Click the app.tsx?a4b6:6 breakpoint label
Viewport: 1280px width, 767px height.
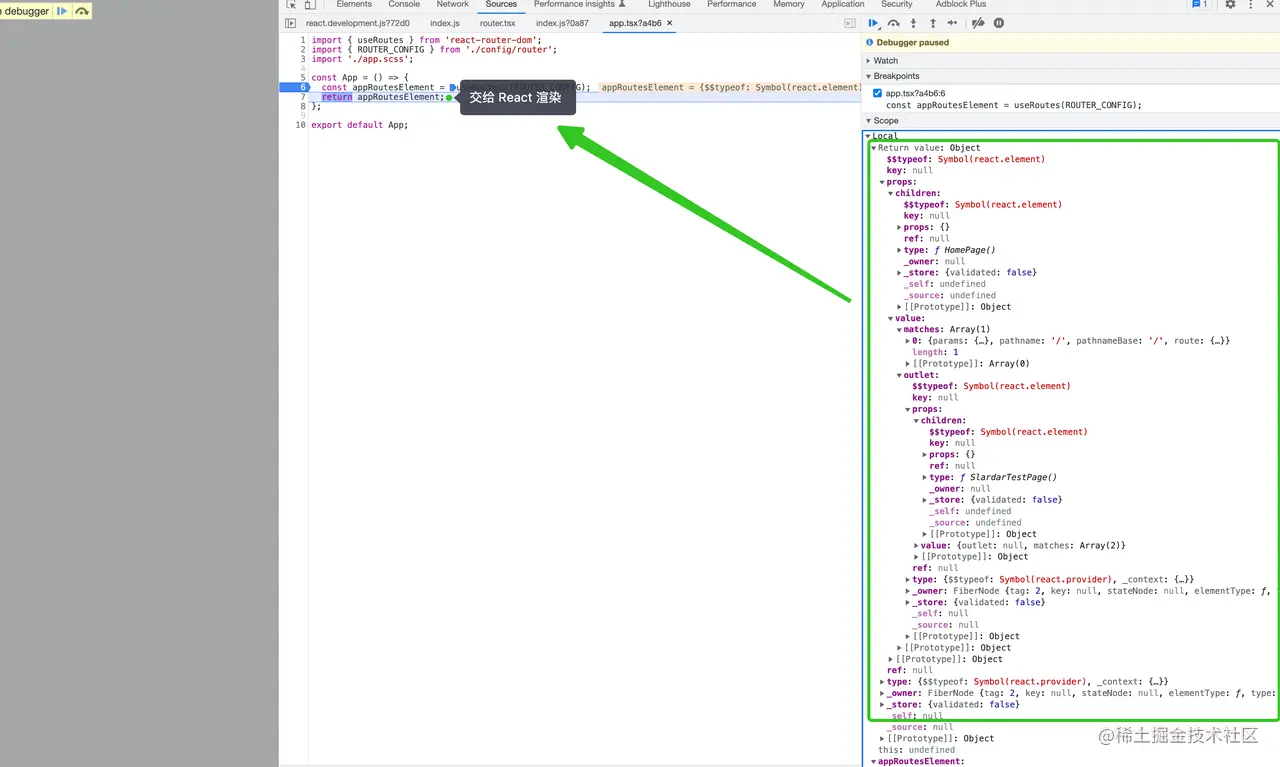[915, 93]
